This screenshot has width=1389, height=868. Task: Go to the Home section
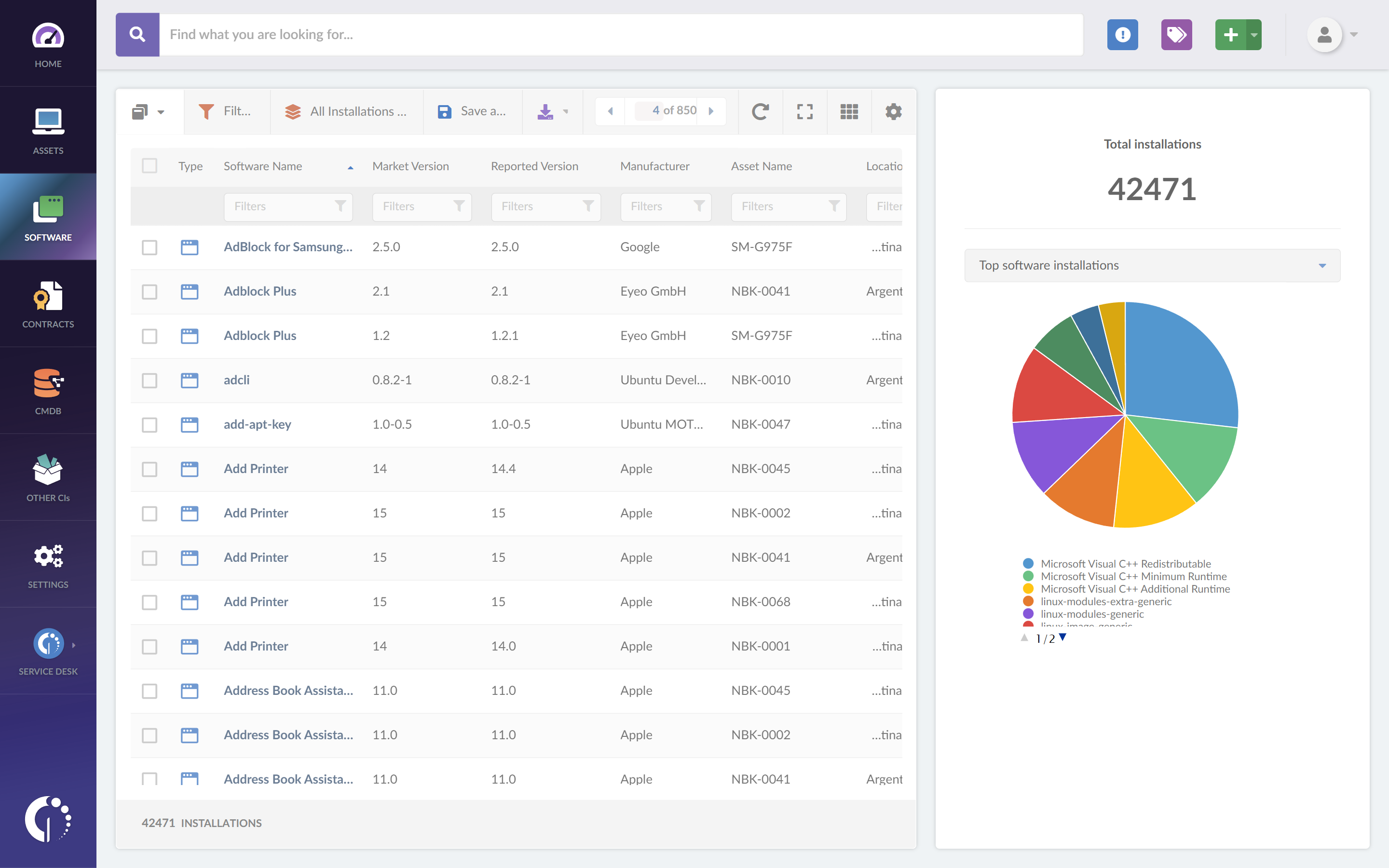[x=48, y=43]
